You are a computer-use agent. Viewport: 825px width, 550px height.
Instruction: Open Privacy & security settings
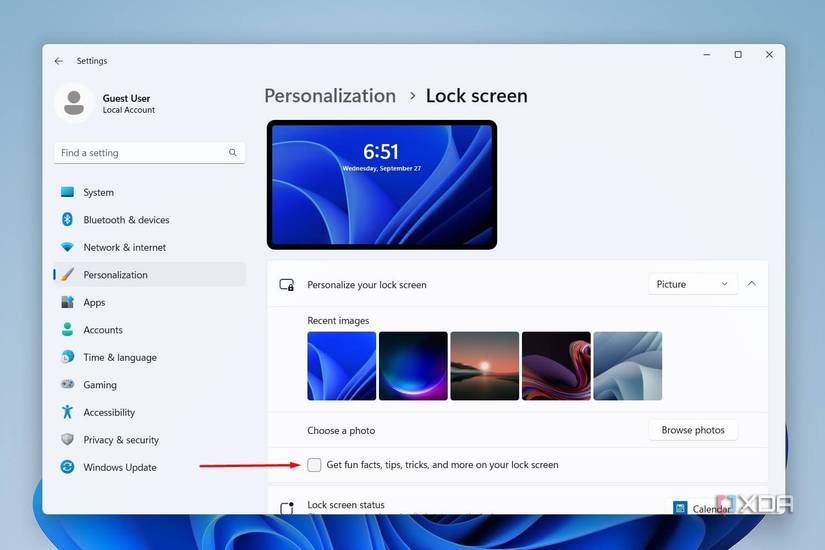[x=149, y=439]
